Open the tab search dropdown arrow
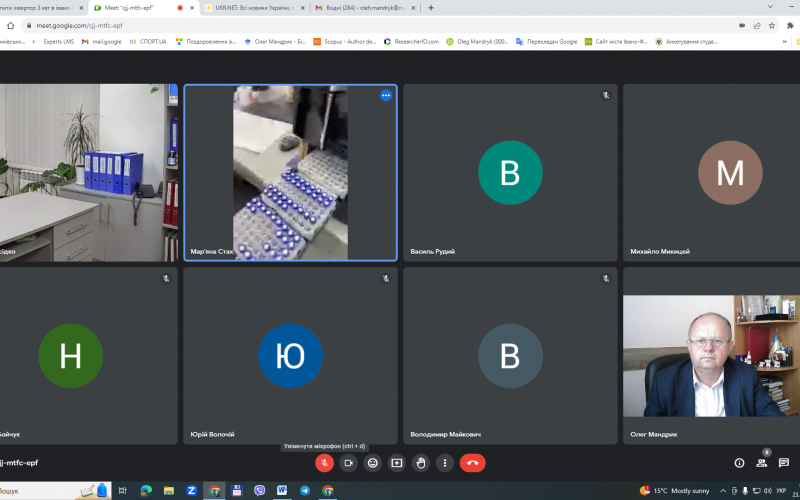Viewport: 800px width, 500px height. pyautogui.click(x=770, y=7)
